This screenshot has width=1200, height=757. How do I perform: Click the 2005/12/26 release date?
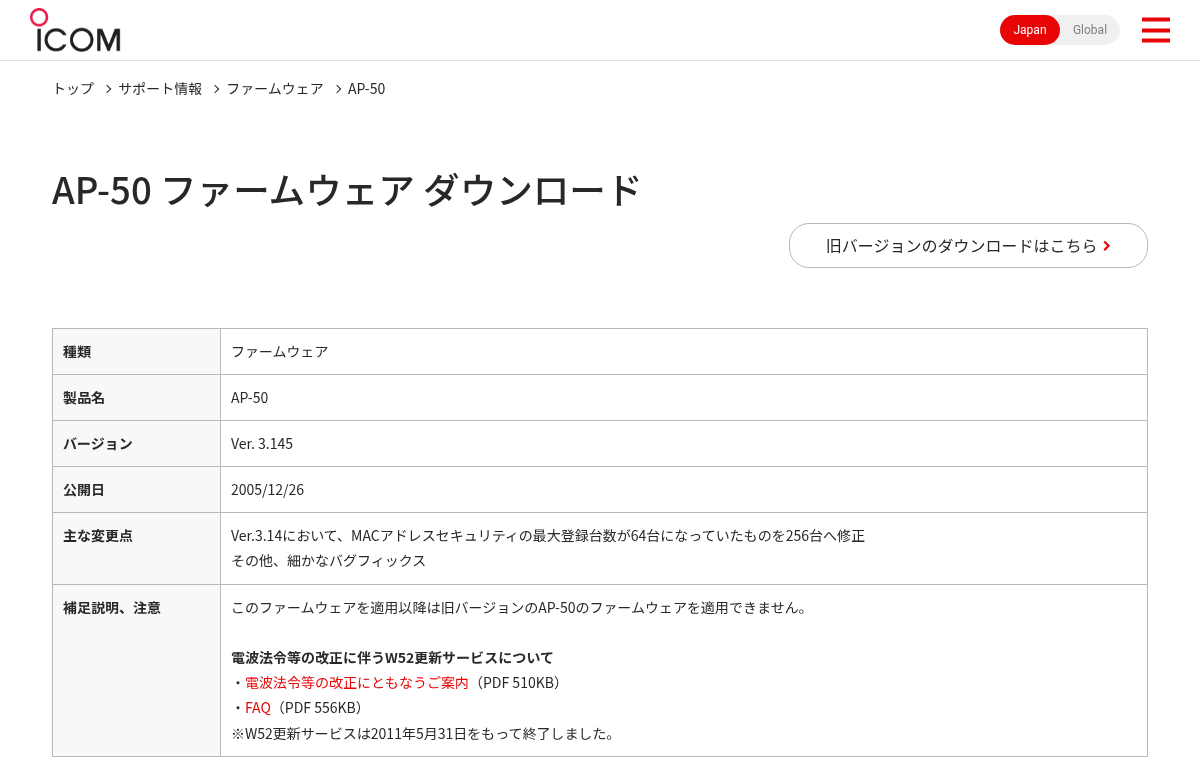point(267,489)
